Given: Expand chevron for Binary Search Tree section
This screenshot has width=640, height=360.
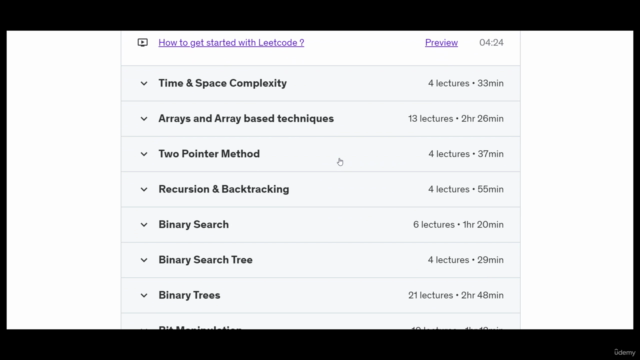Looking at the screenshot, I should coord(144,260).
